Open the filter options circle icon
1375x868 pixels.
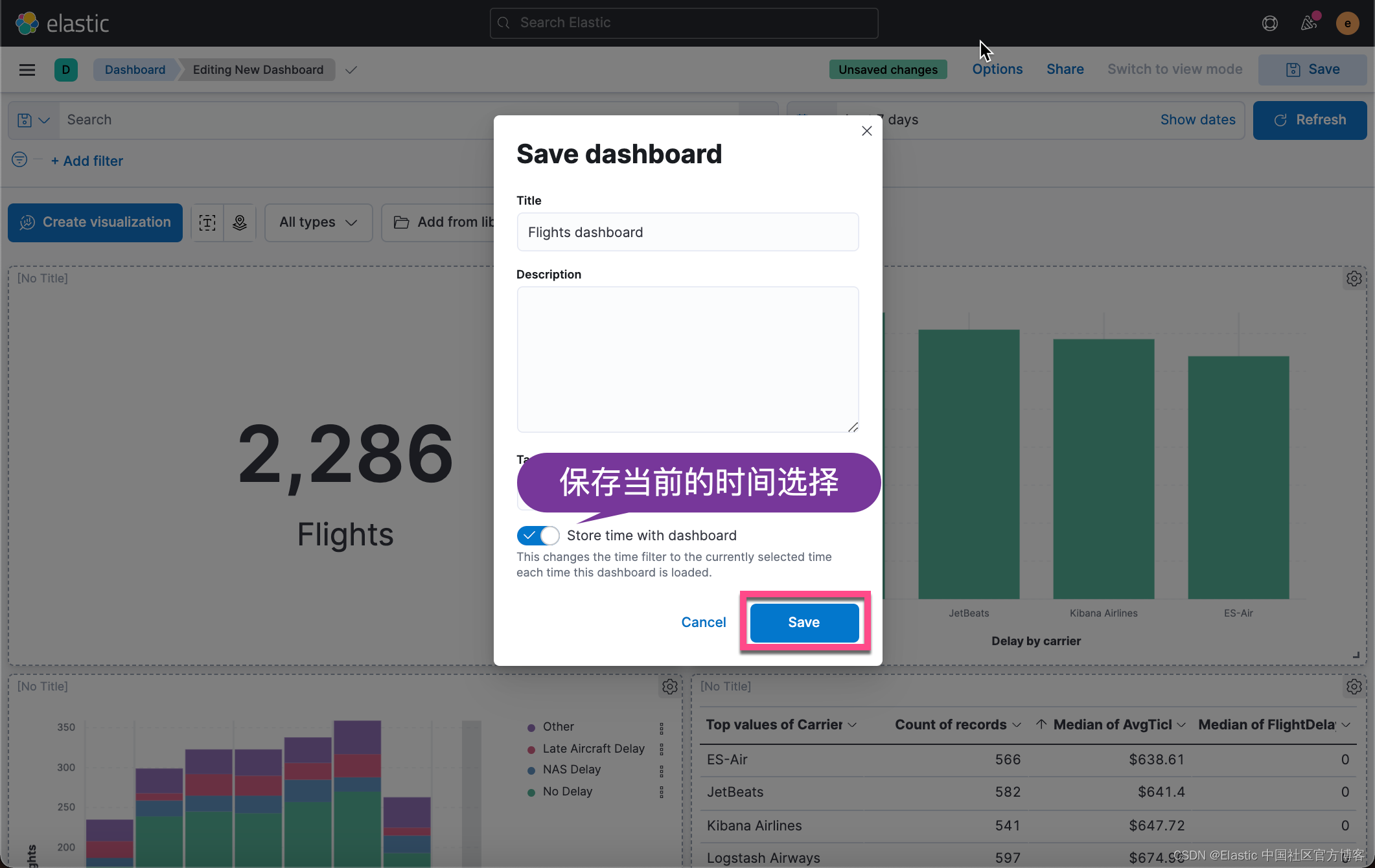pos(19,159)
